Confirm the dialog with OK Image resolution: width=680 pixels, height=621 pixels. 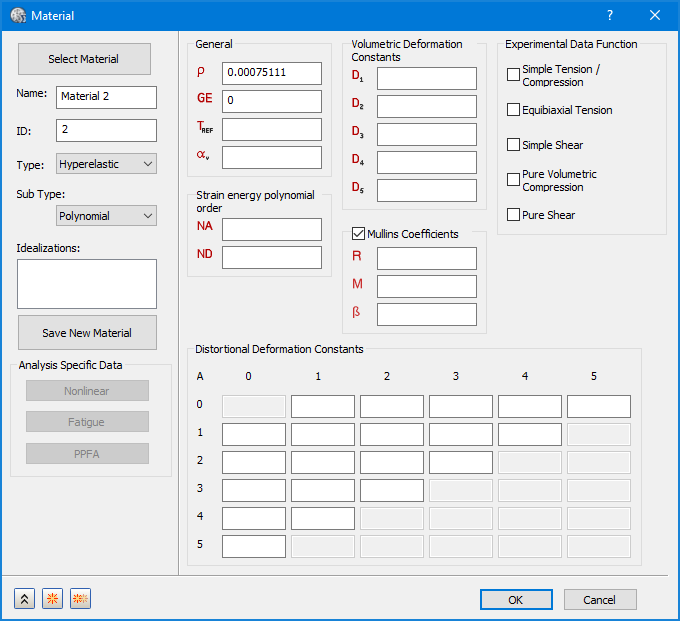[516, 600]
